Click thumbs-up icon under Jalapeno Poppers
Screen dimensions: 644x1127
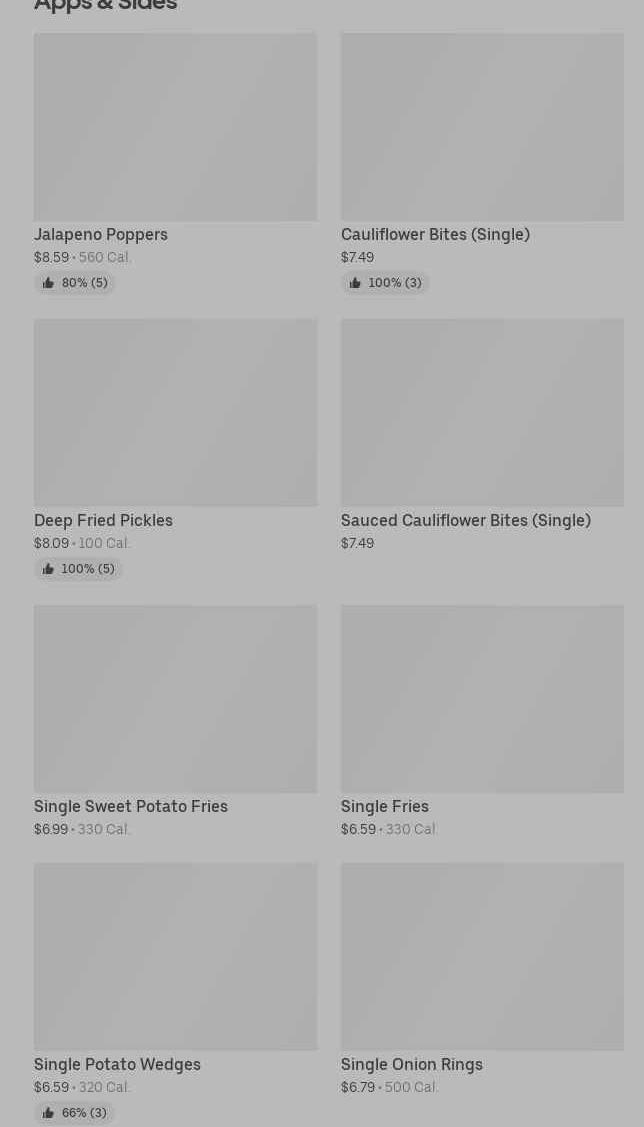[48, 283]
